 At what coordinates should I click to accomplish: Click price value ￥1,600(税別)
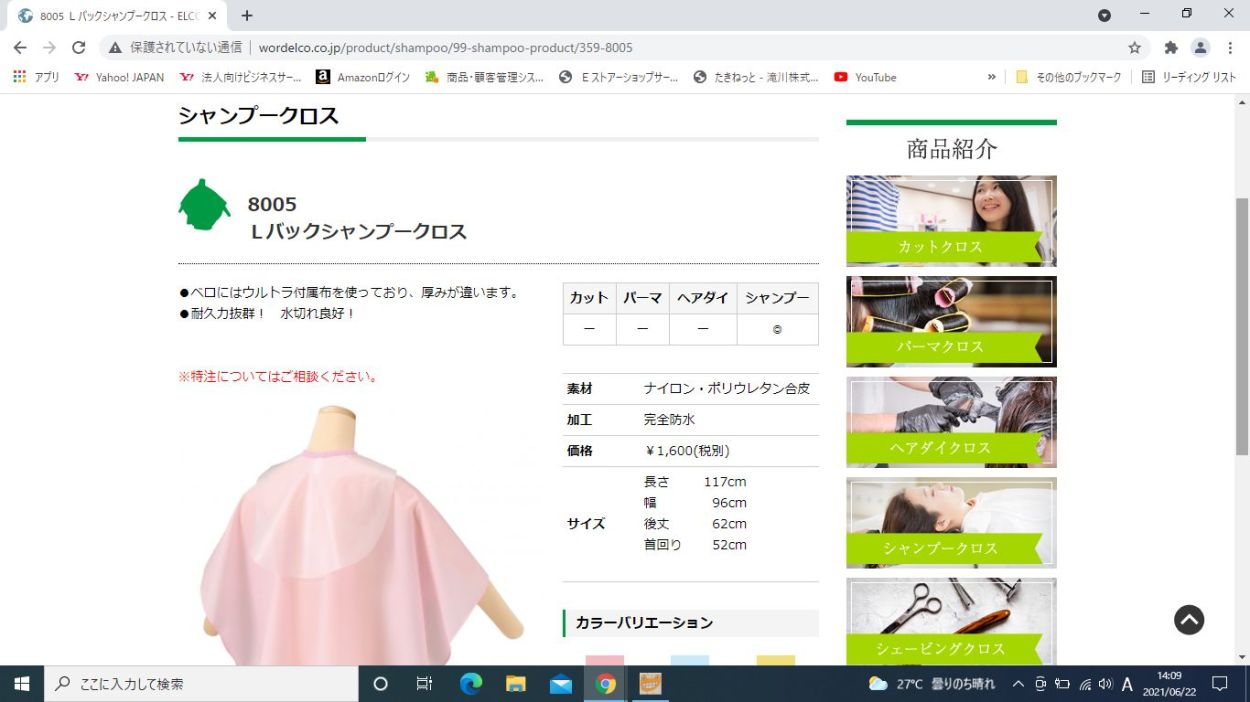point(687,451)
